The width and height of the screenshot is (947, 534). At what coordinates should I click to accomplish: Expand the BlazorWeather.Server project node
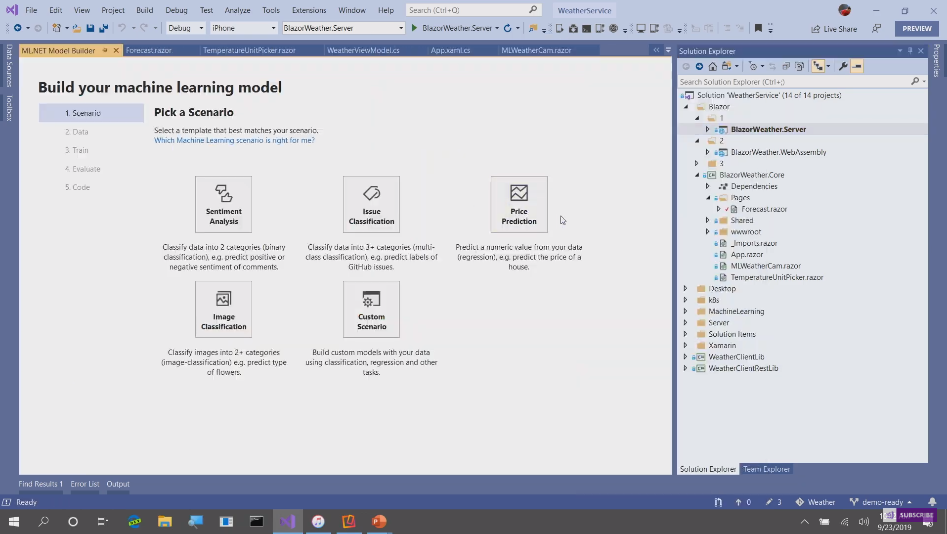pos(707,129)
